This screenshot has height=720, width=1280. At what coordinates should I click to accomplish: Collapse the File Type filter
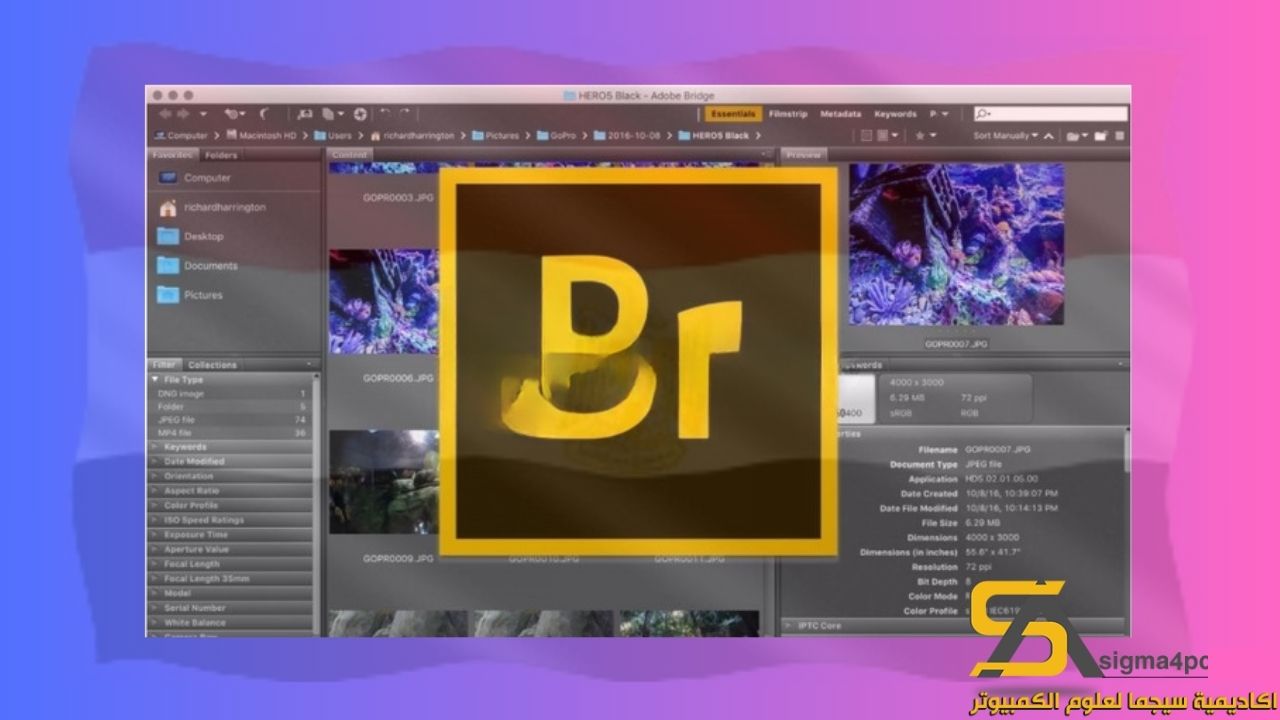[155, 380]
